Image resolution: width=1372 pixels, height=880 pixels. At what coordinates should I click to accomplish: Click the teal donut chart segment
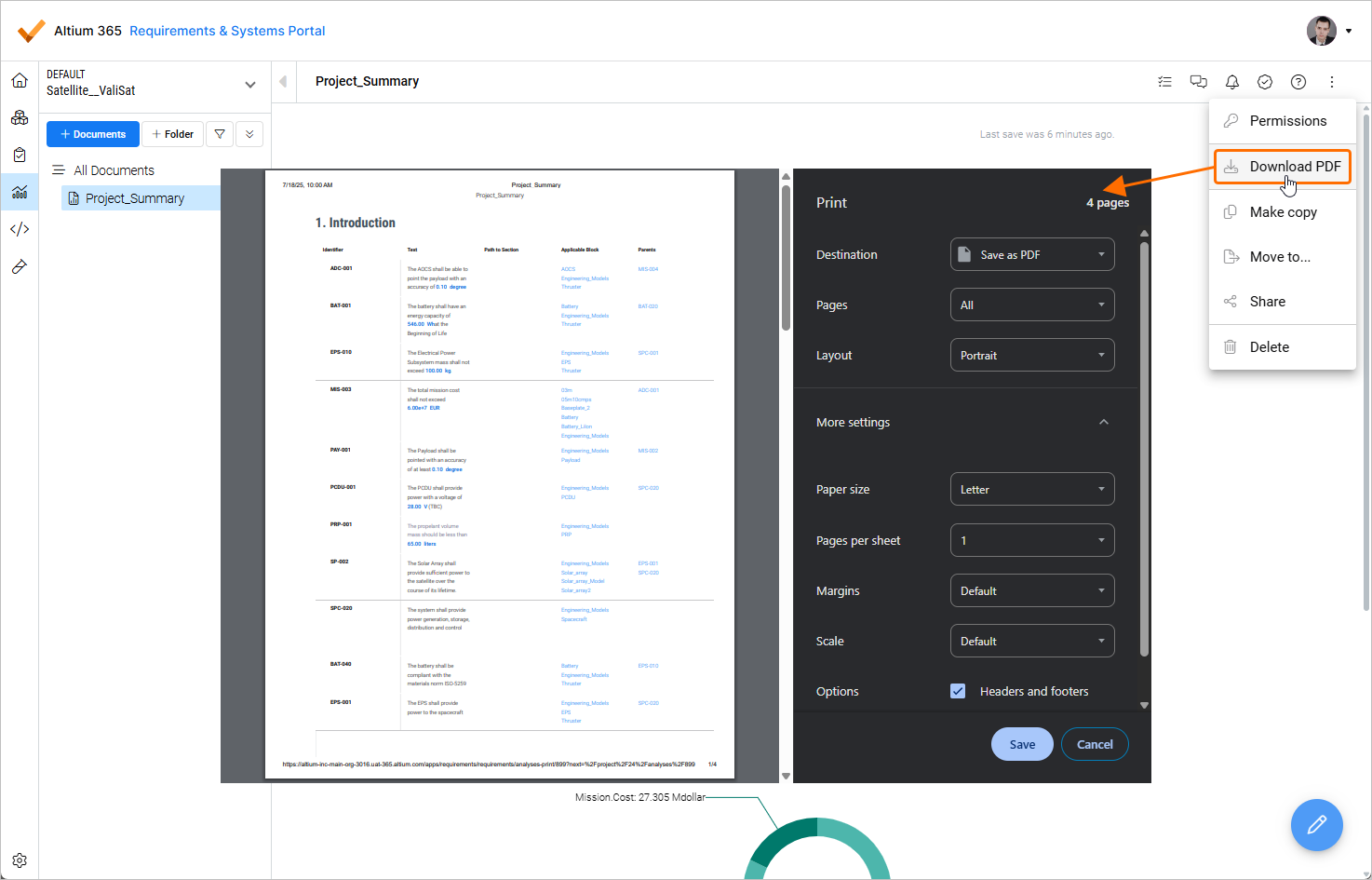(817, 847)
